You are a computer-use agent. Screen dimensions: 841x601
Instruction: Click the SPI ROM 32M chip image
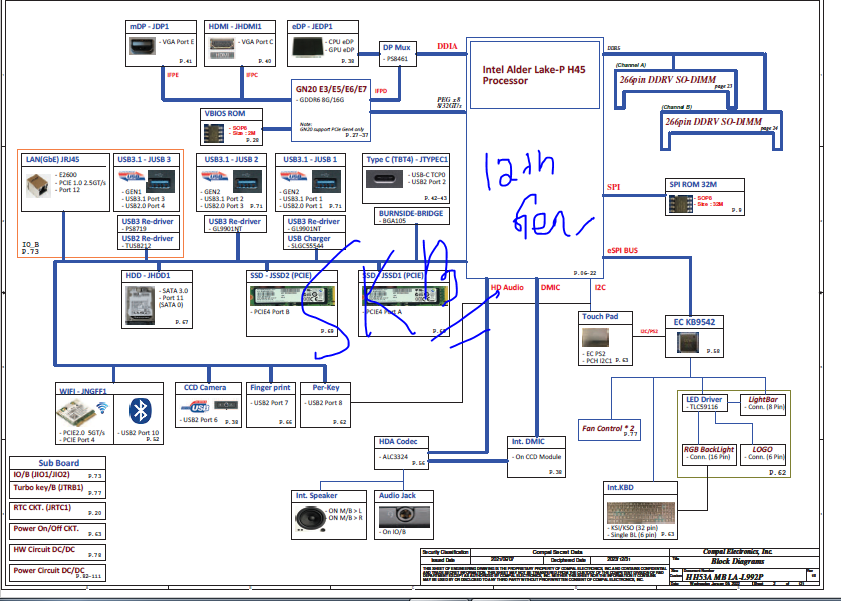coord(681,204)
